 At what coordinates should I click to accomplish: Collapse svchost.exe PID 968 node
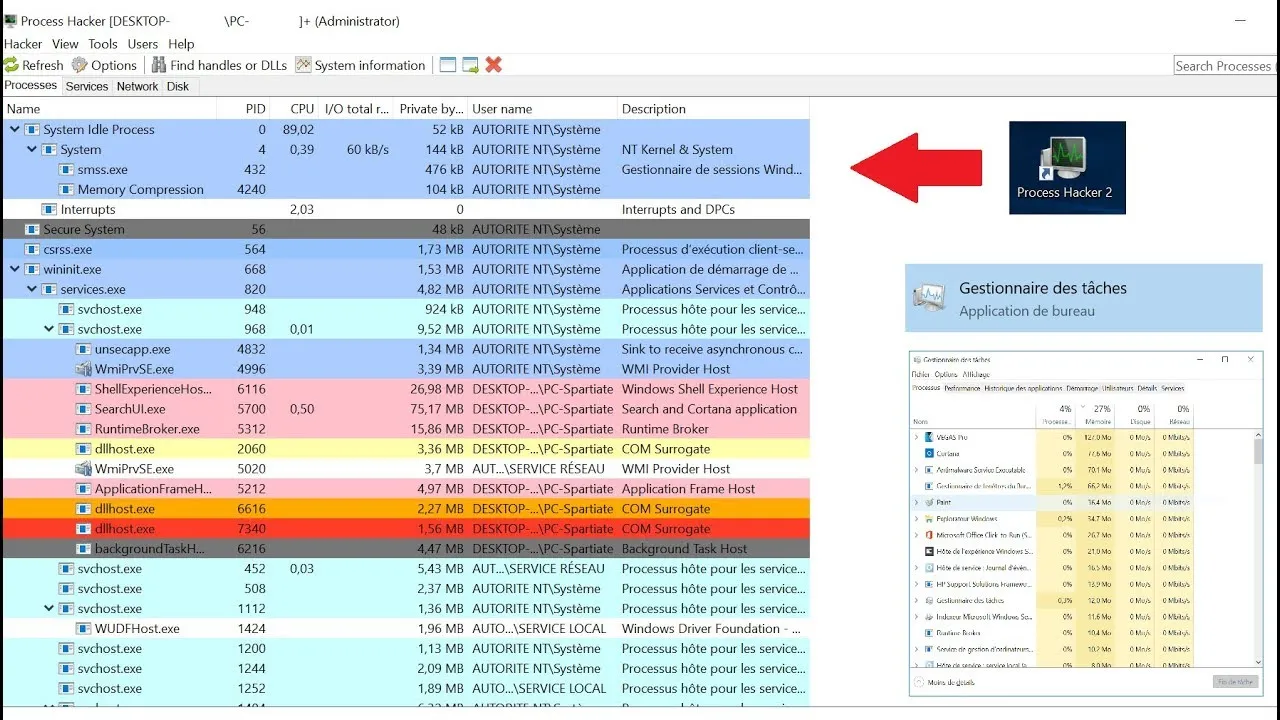coord(48,329)
